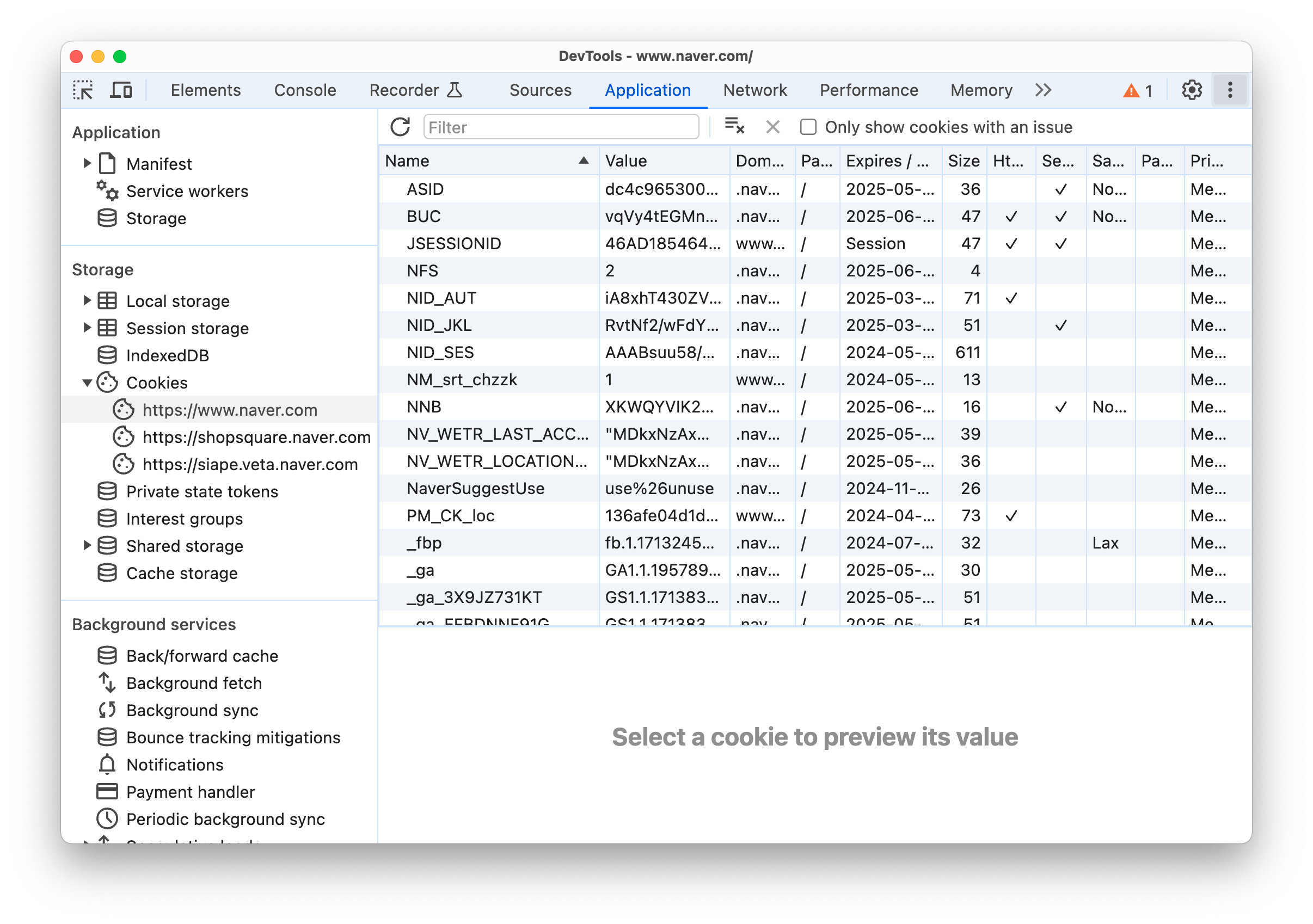Click the refresh cookies icon
Viewport: 1313px width, 924px height.
click(400, 127)
